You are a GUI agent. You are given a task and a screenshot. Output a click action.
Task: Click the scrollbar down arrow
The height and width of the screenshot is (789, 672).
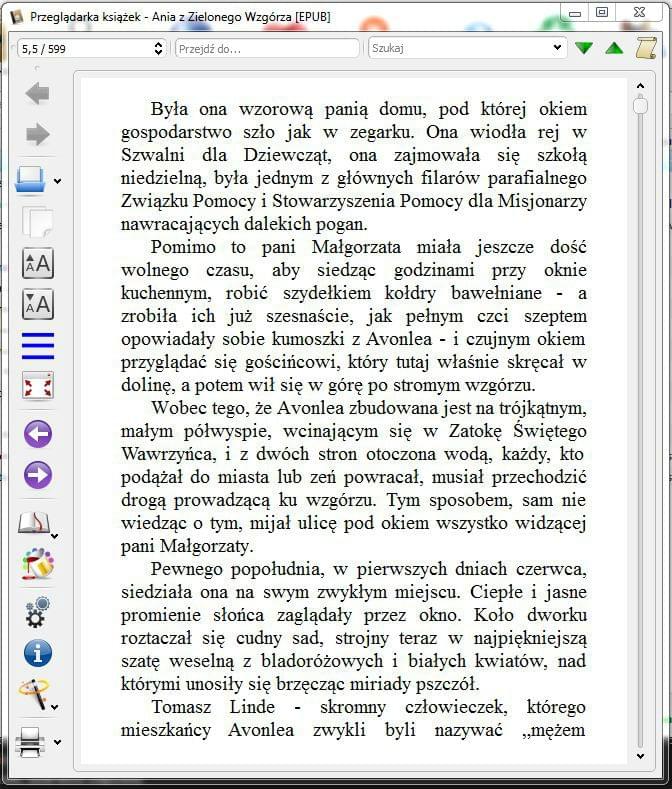tap(640, 756)
